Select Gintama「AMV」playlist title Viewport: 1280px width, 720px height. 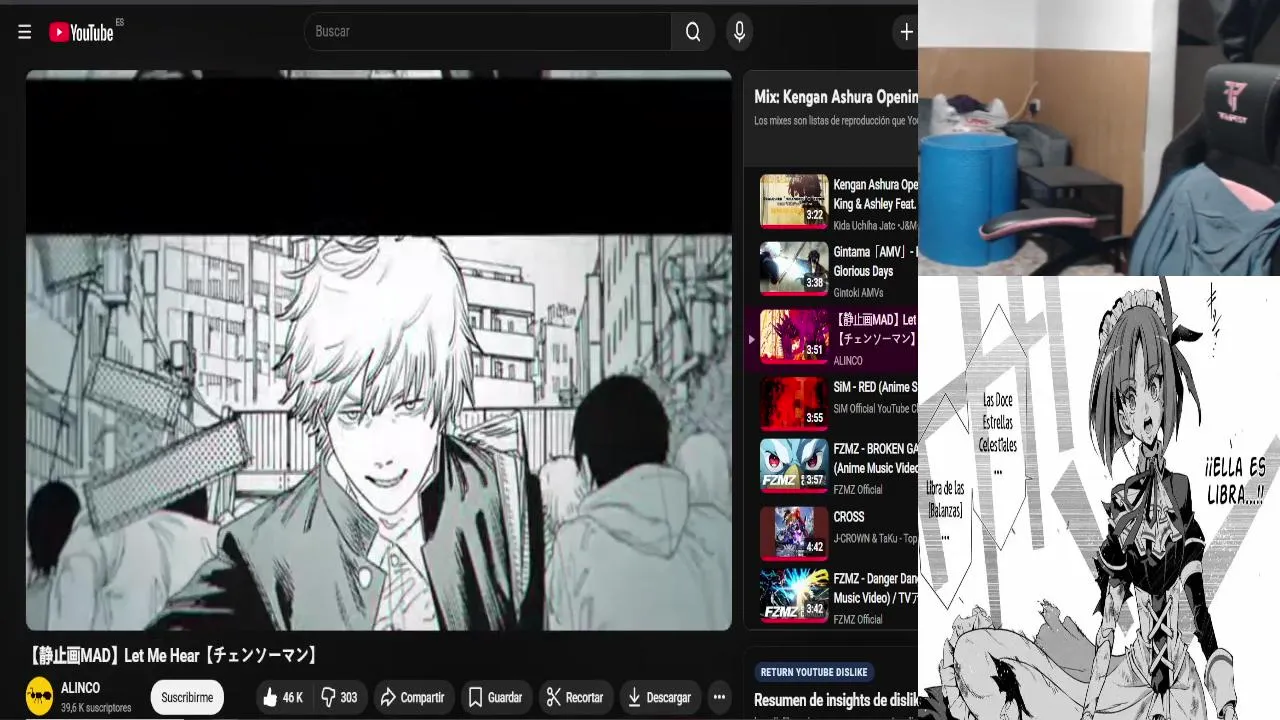(875, 262)
